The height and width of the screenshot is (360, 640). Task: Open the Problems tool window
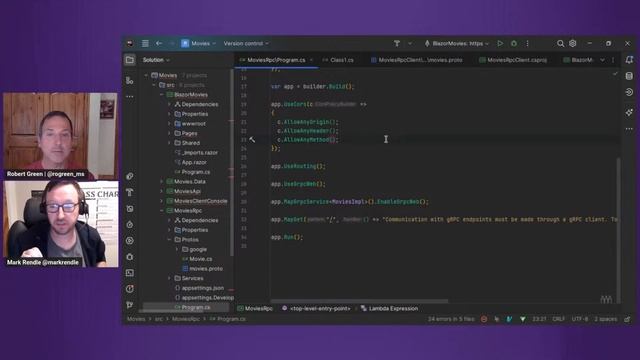click(x=130, y=289)
